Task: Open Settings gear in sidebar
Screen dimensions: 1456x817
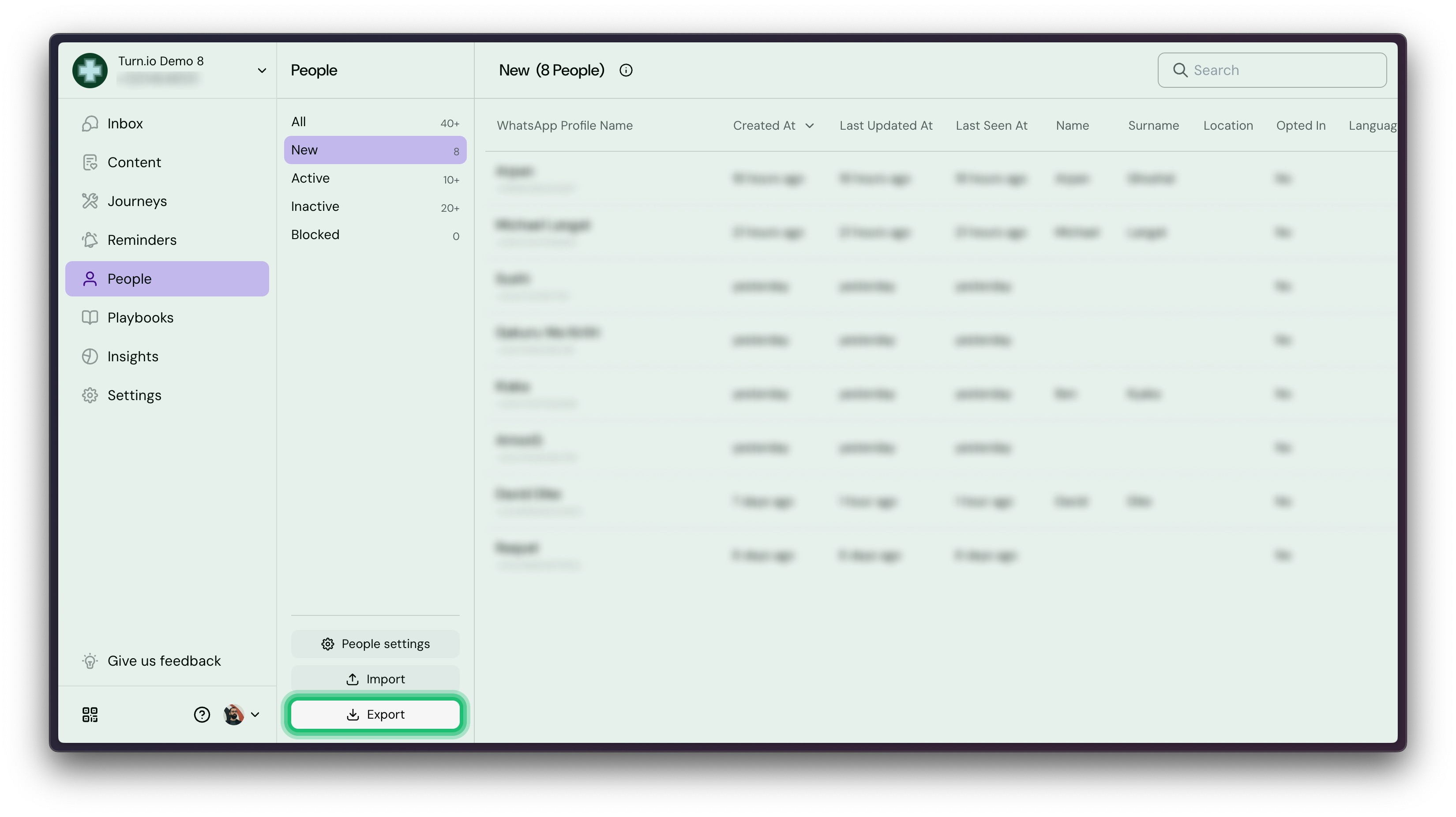Action: point(90,396)
